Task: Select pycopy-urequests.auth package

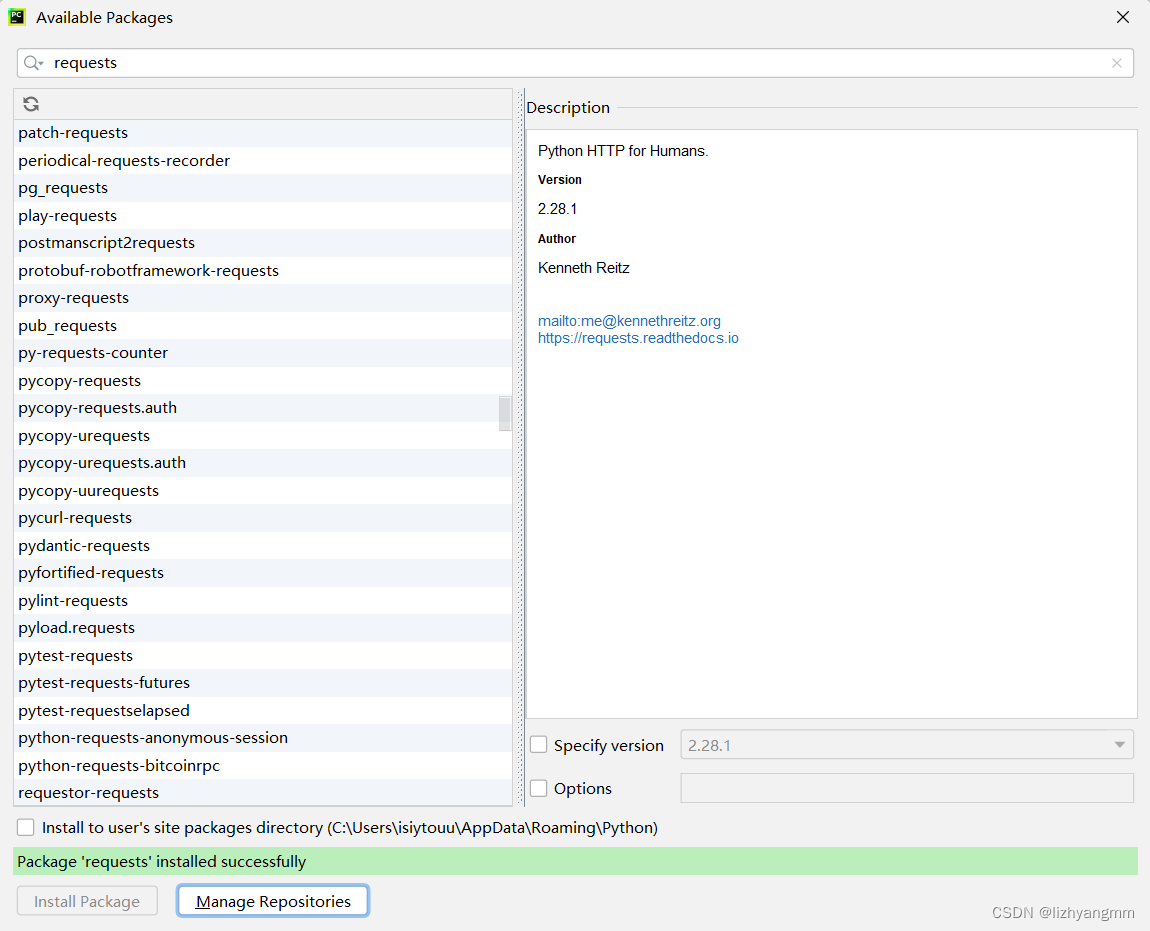Action: pyautogui.click(x=263, y=463)
